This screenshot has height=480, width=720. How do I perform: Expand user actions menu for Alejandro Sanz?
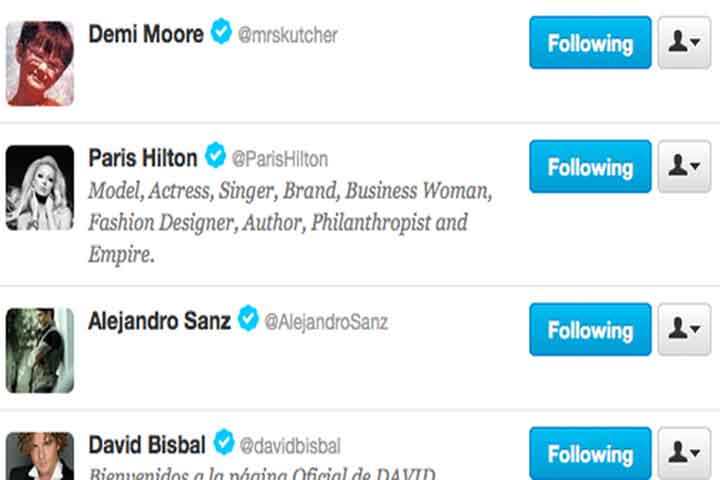(684, 330)
